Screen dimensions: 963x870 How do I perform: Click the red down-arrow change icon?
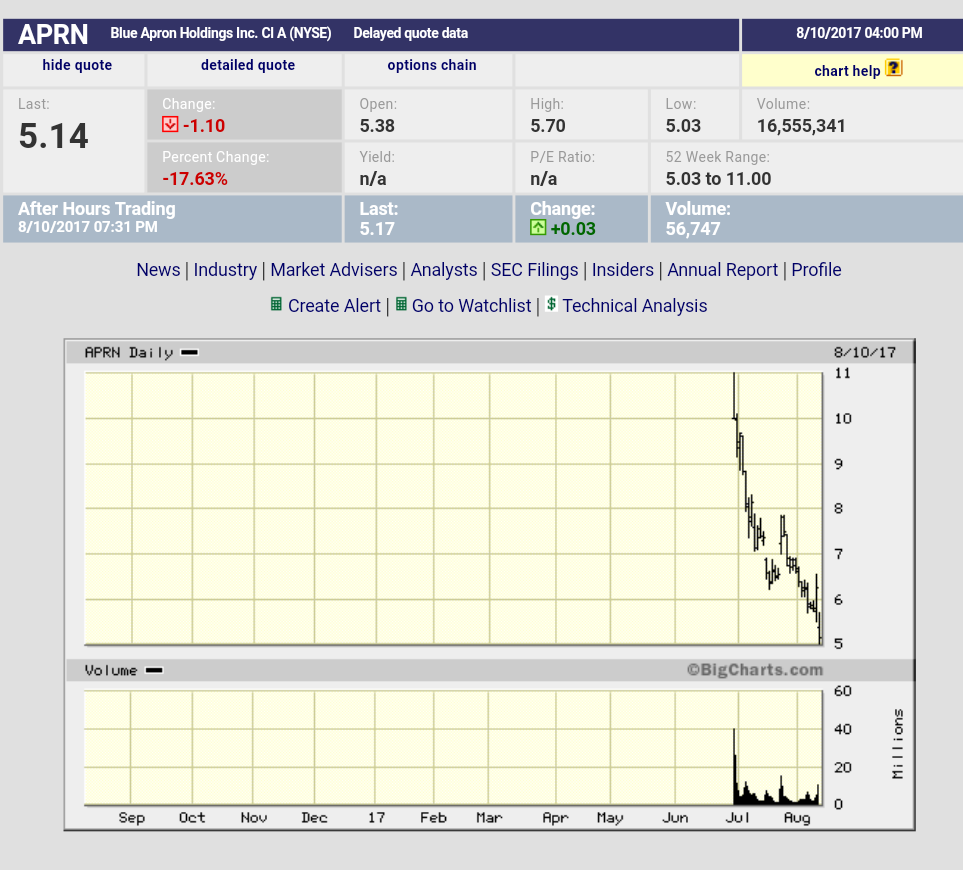click(170, 125)
